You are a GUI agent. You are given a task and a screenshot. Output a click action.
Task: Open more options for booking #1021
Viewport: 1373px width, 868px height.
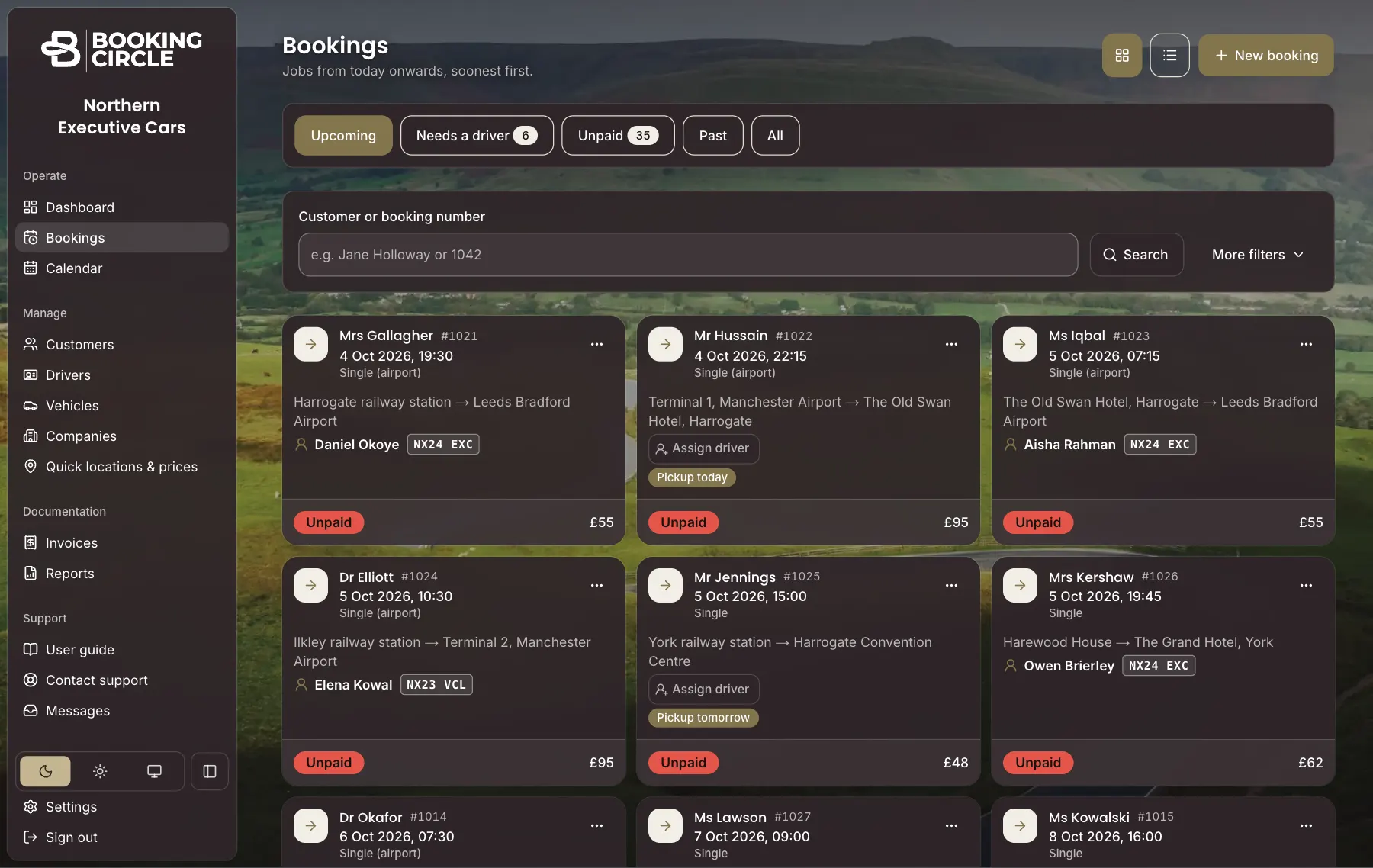pyautogui.click(x=596, y=344)
